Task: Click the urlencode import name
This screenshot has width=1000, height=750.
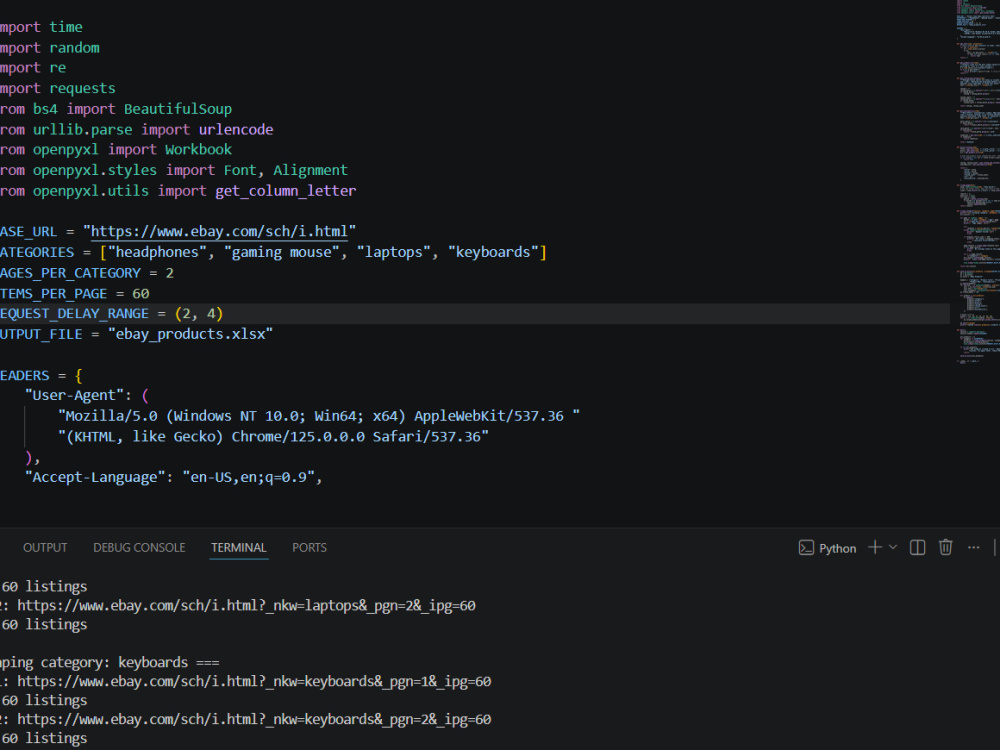Action: click(x=236, y=129)
